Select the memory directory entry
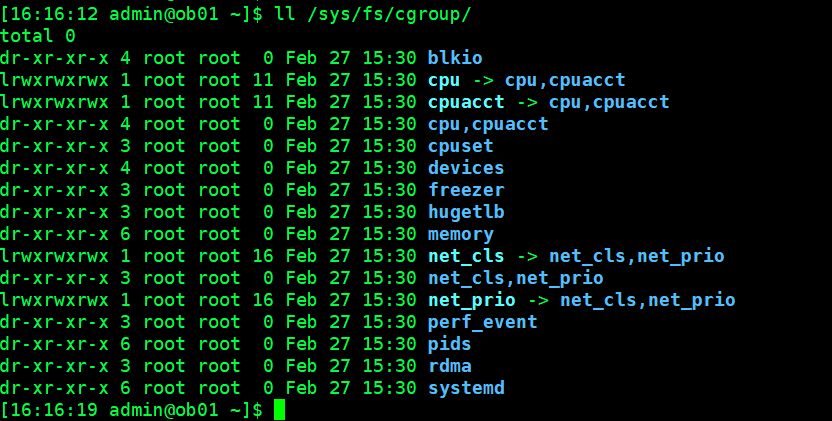 (461, 234)
